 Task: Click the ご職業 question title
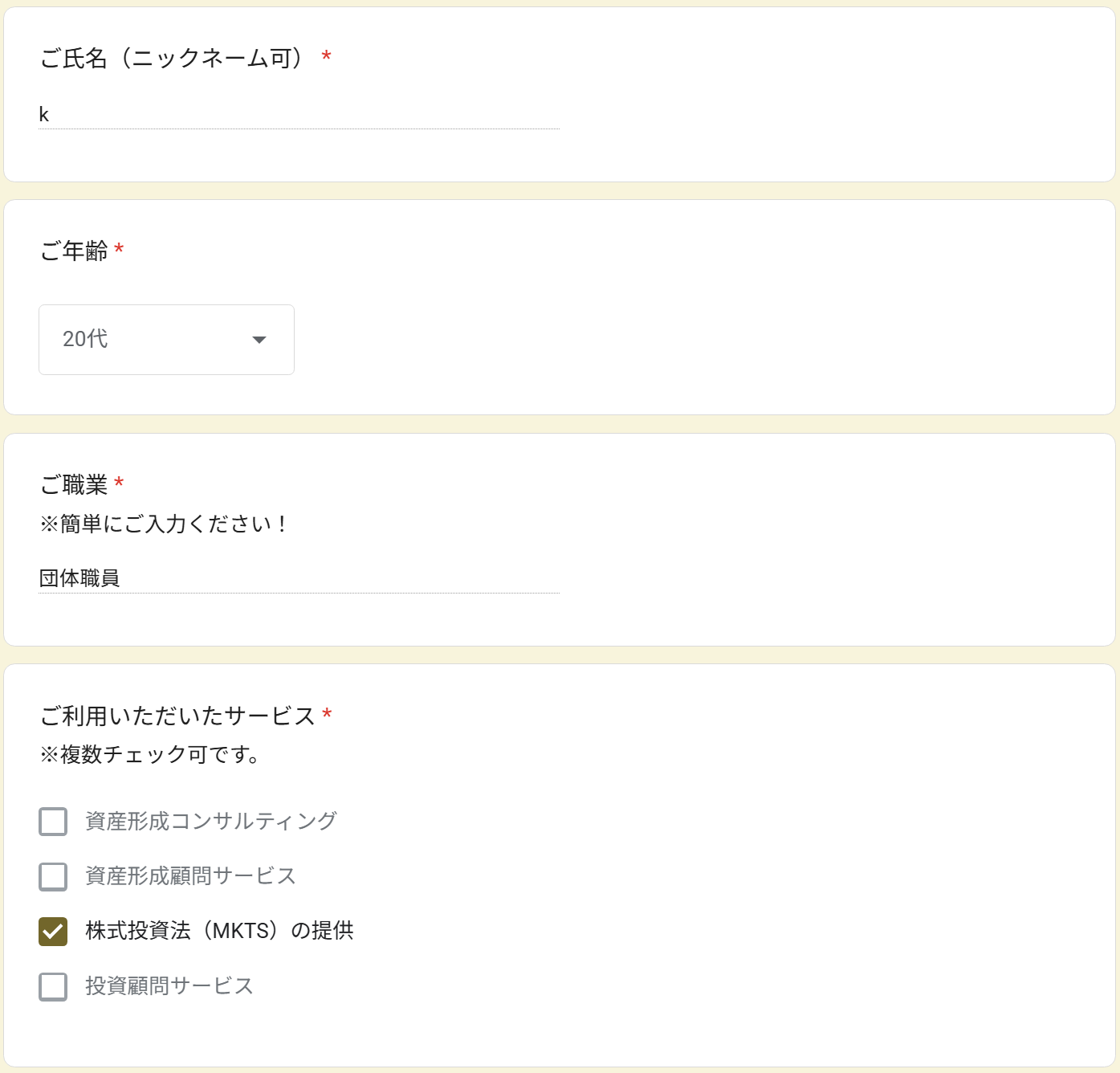(74, 485)
